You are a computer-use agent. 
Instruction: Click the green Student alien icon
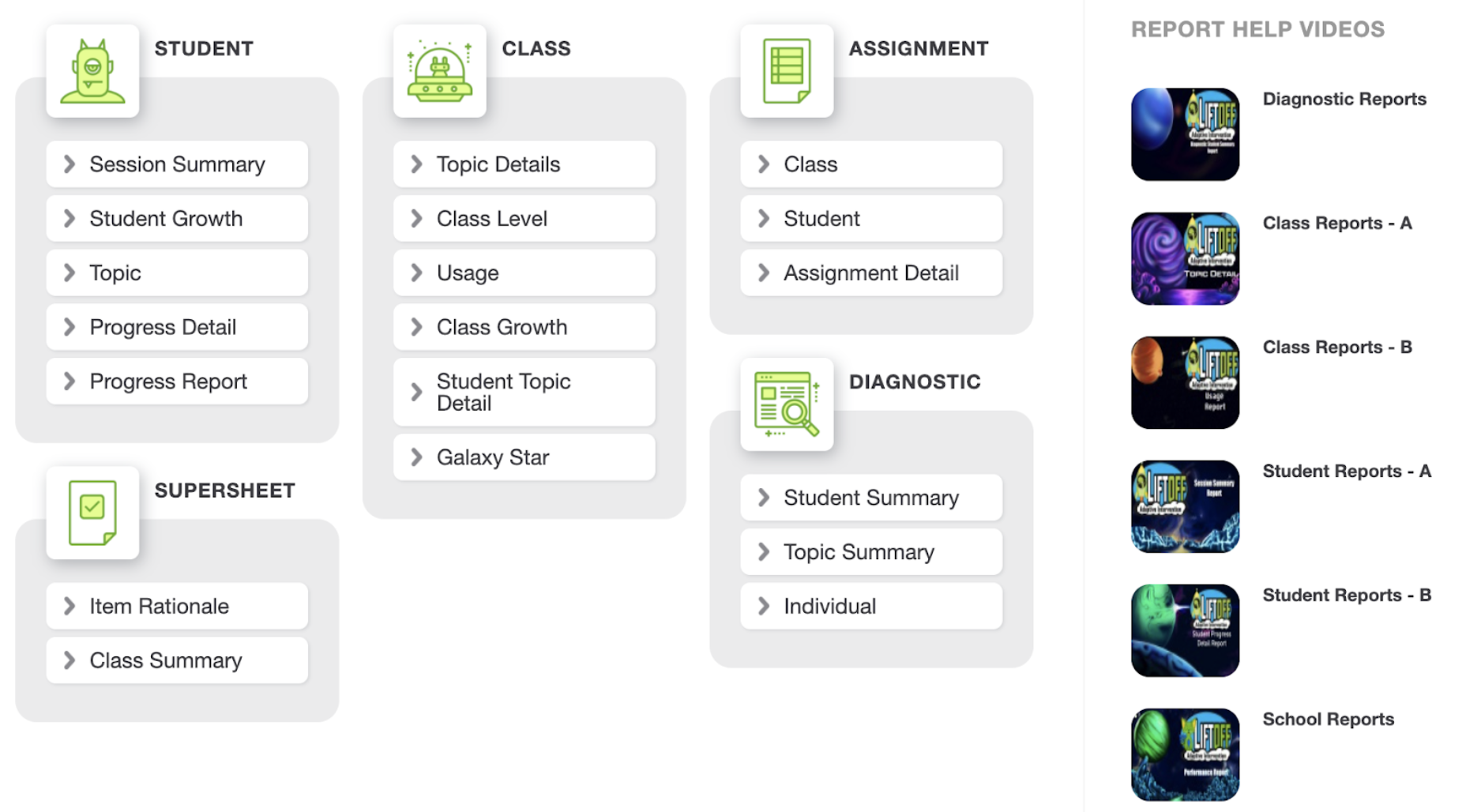coord(92,71)
